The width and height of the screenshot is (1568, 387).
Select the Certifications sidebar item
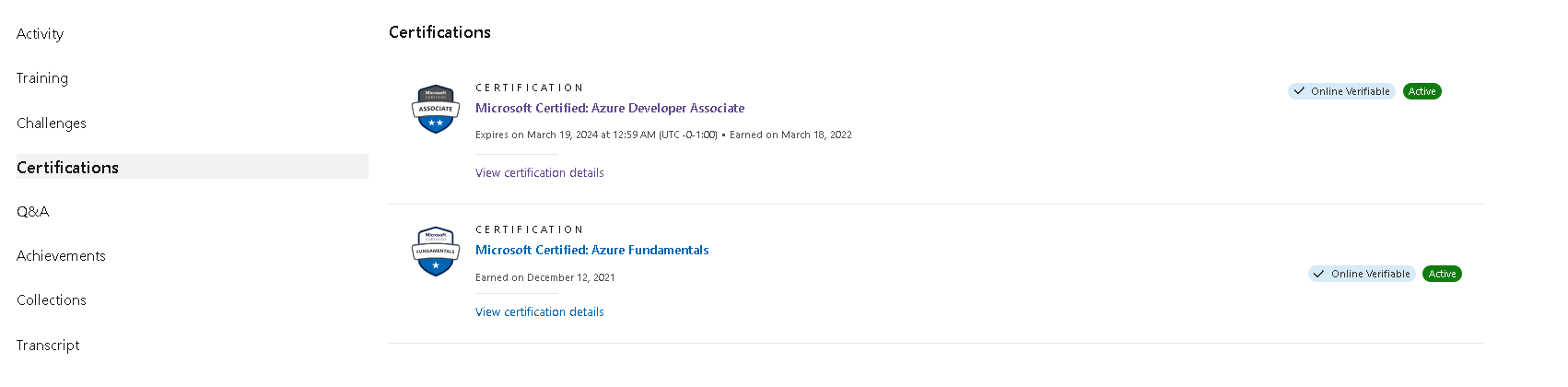pos(68,168)
